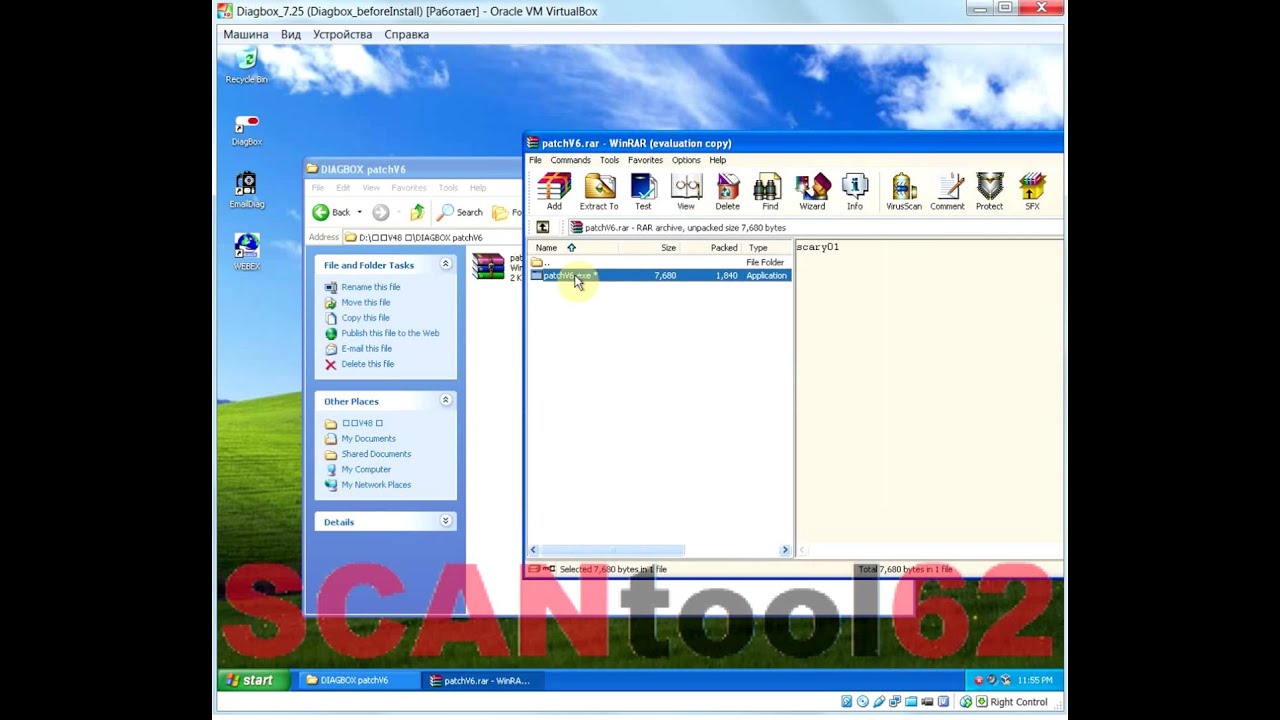Open the VirtualBox Справка menu
This screenshot has width=1280, height=720.
[406, 34]
